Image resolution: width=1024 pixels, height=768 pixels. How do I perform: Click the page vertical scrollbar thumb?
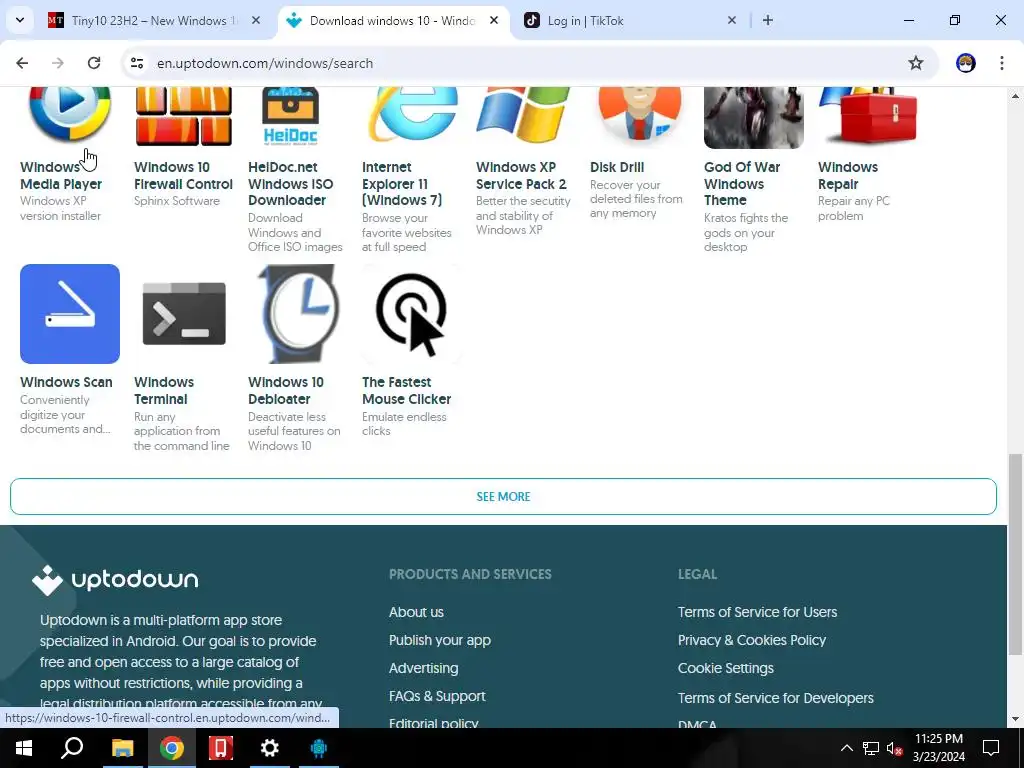(x=1014, y=554)
